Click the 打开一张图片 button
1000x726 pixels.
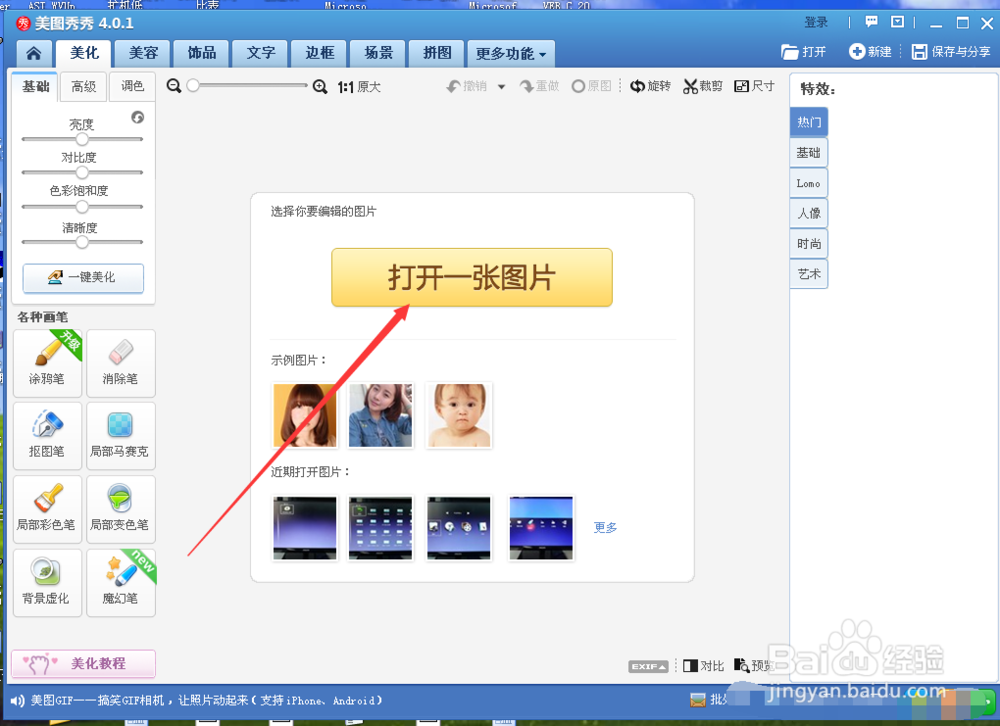point(471,277)
